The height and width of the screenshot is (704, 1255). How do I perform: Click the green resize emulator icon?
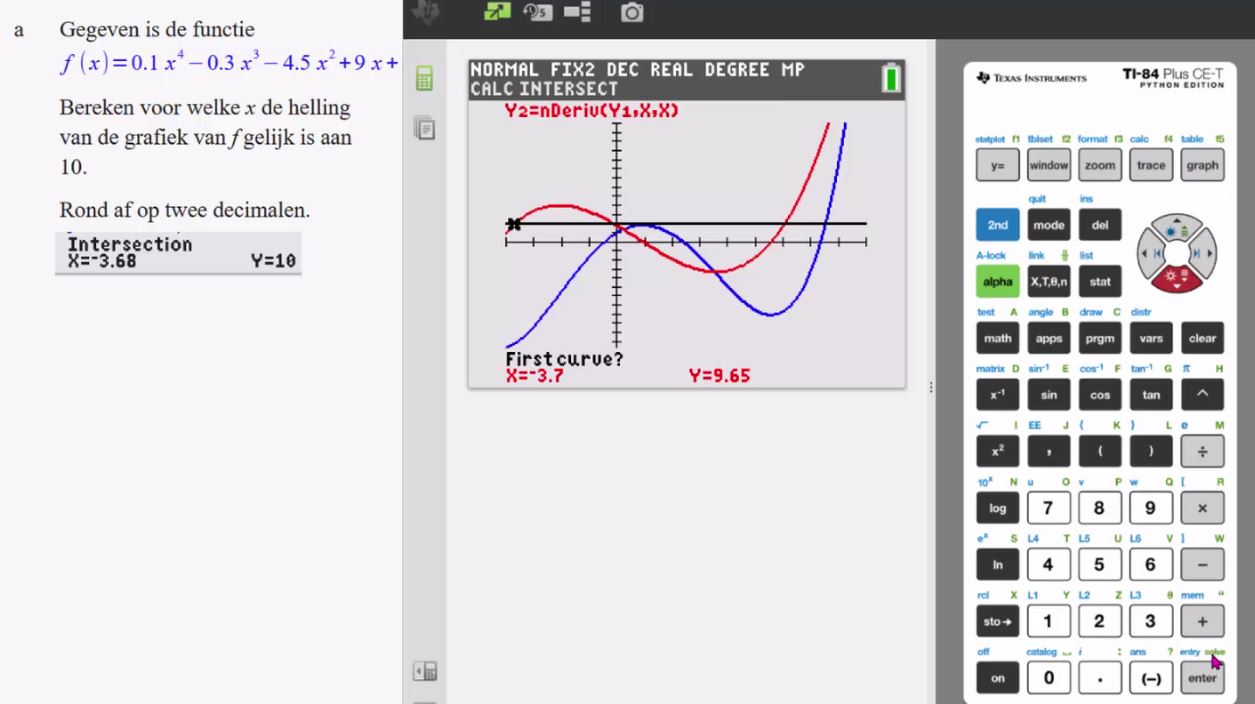(497, 13)
